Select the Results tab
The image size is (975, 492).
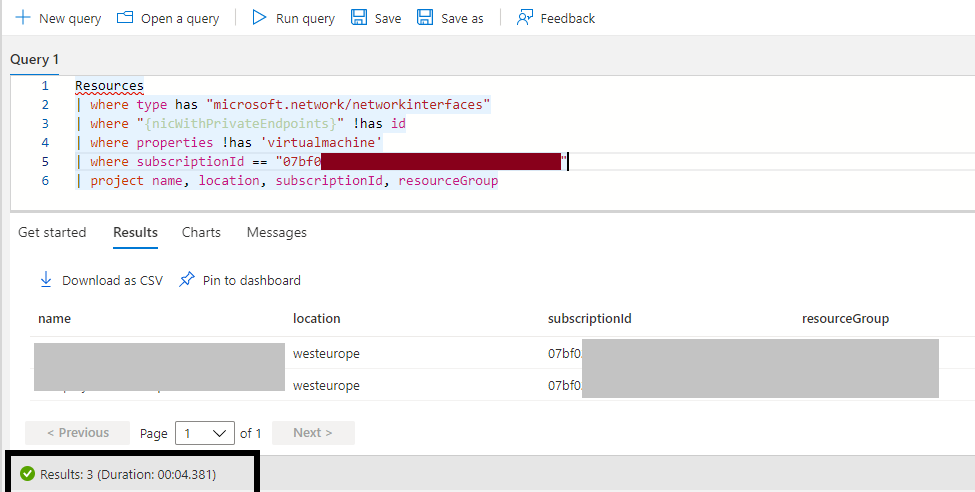point(135,232)
